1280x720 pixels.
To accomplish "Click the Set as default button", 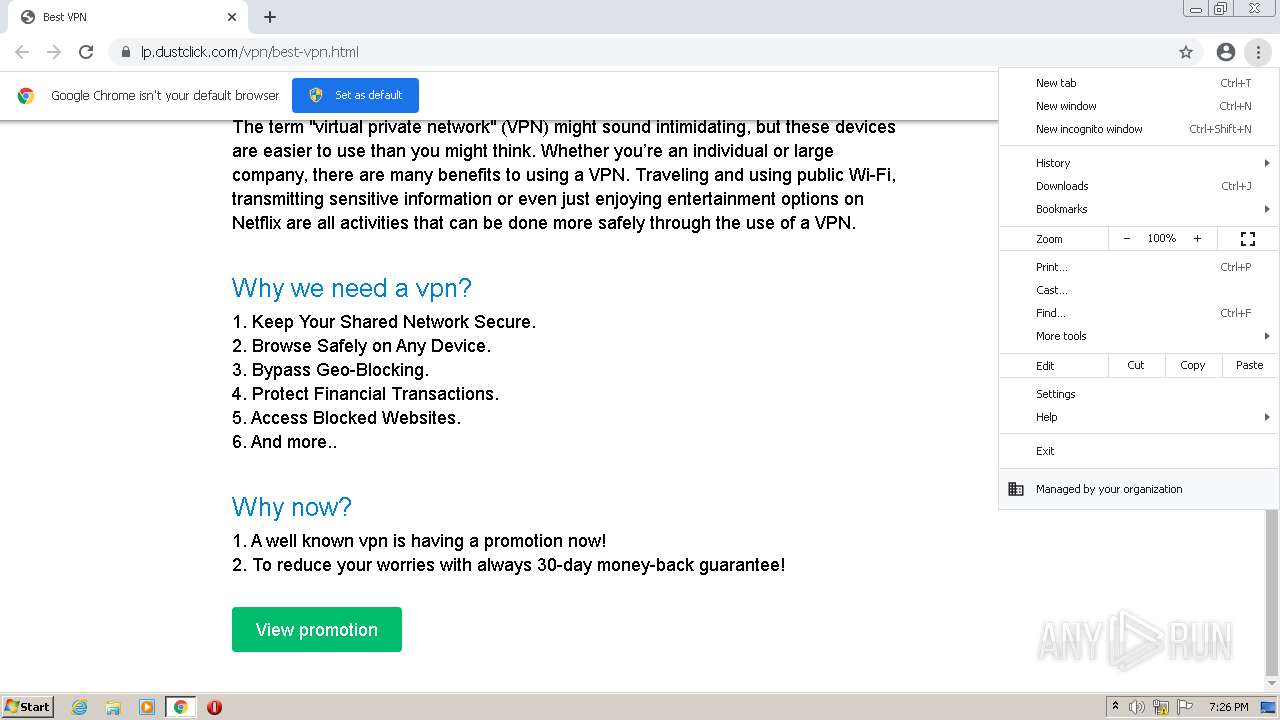I will [x=355, y=95].
